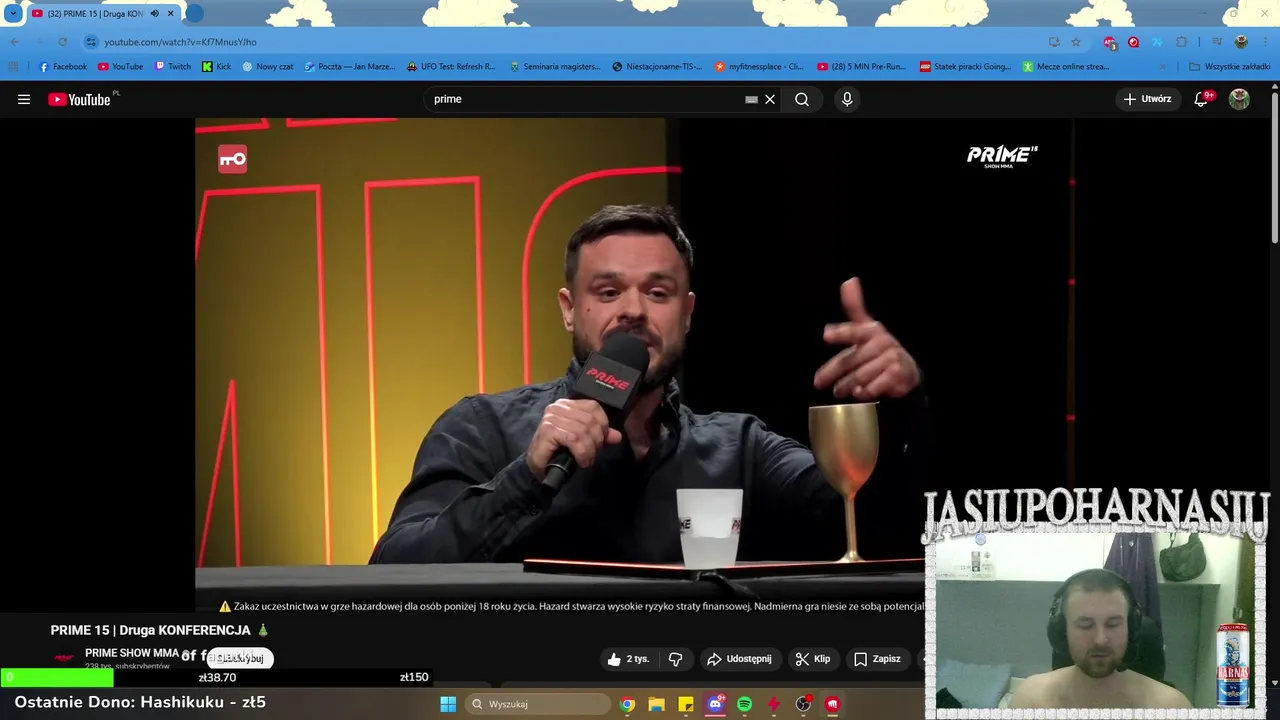Open the YouTube guide hamburger menu

(x=24, y=99)
